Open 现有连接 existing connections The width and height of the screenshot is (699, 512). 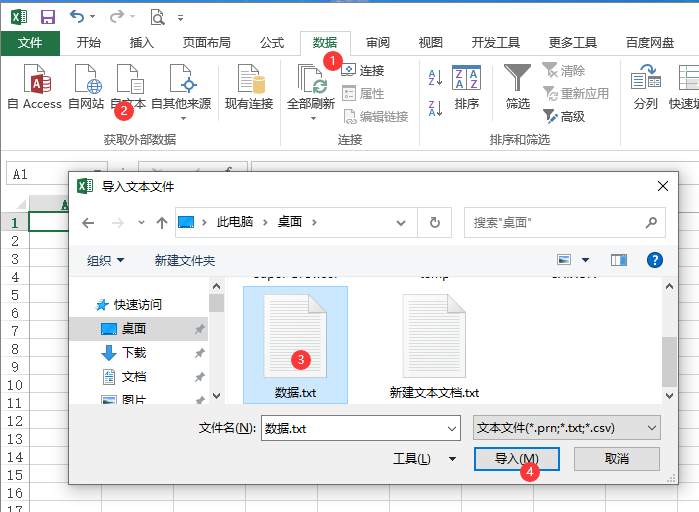[249, 87]
